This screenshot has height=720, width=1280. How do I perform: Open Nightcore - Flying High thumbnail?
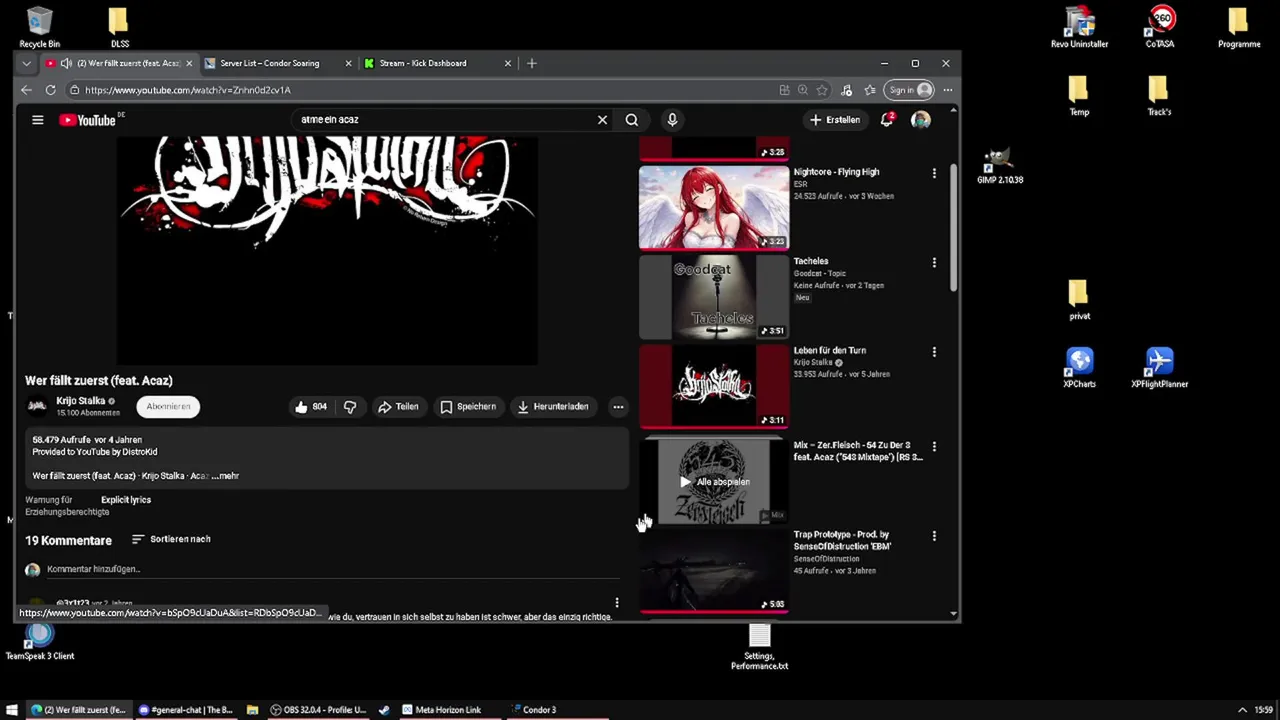tap(714, 208)
